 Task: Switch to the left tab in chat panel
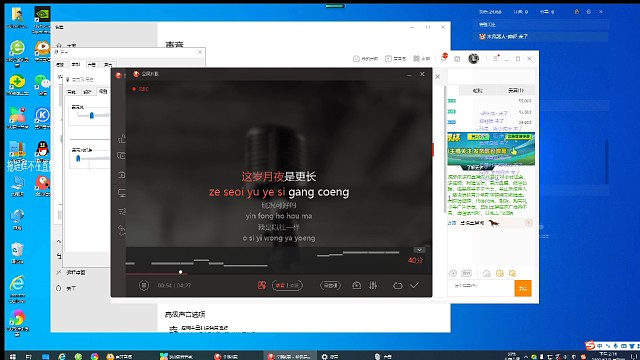coord(477,90)
